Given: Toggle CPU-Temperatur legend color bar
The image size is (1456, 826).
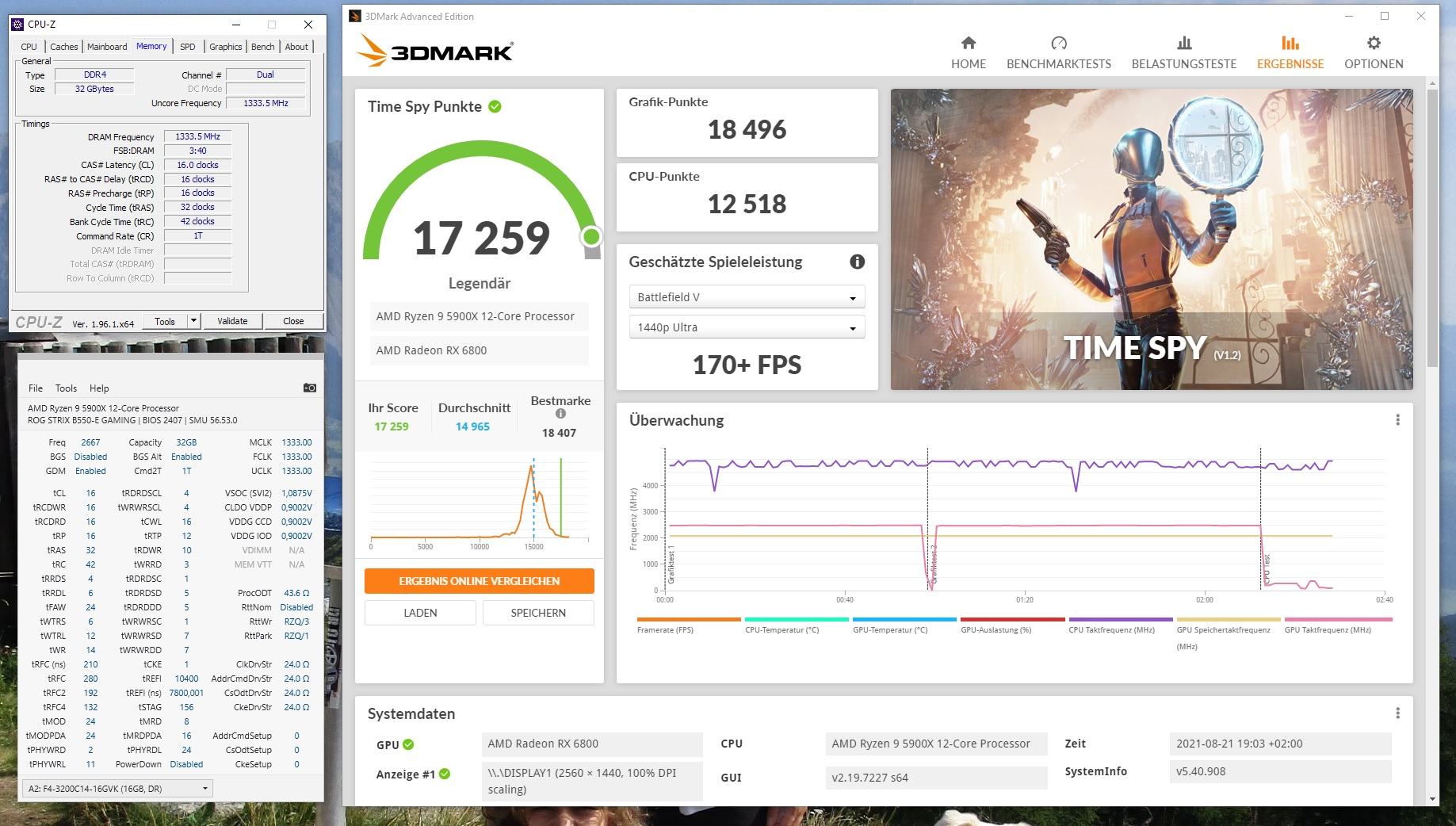Looking at the screenshot, I should (x=797, y=619).
